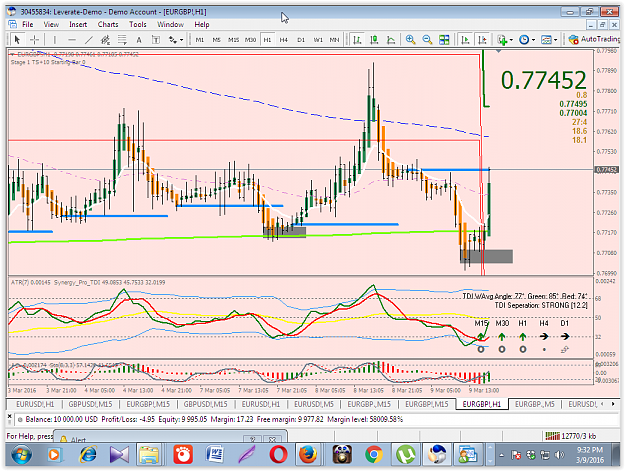Toggle the H1 timeframe button
Viewport: 625px width, 471px height.
click(x=267, y=39)
